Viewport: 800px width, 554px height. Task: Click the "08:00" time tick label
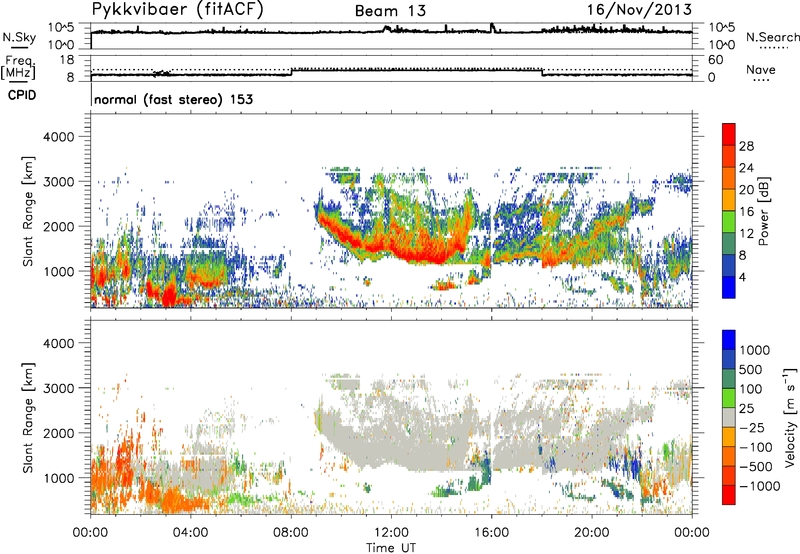[291, 533]
